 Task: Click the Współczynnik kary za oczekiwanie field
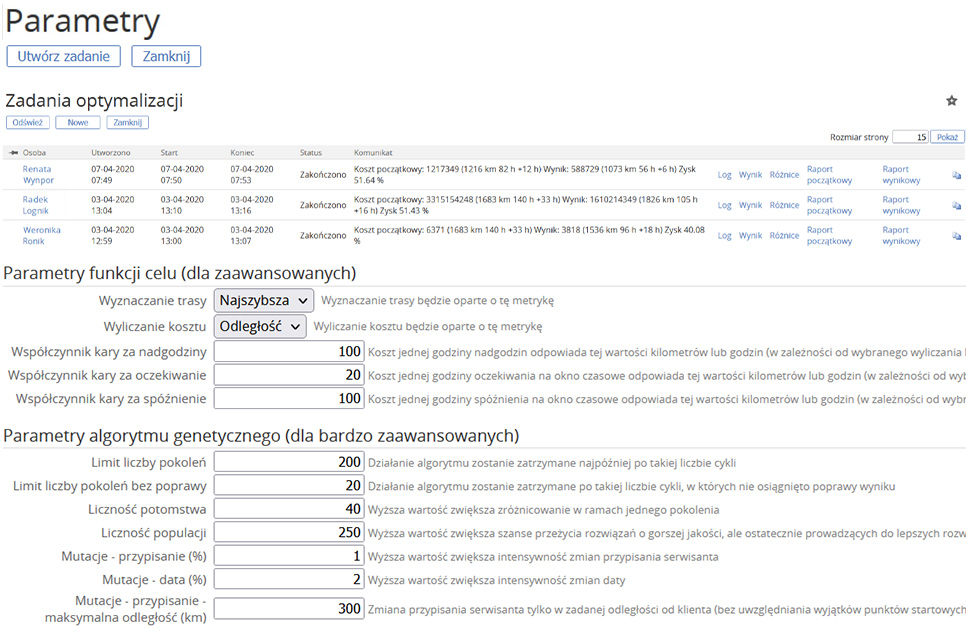[289, 375]
